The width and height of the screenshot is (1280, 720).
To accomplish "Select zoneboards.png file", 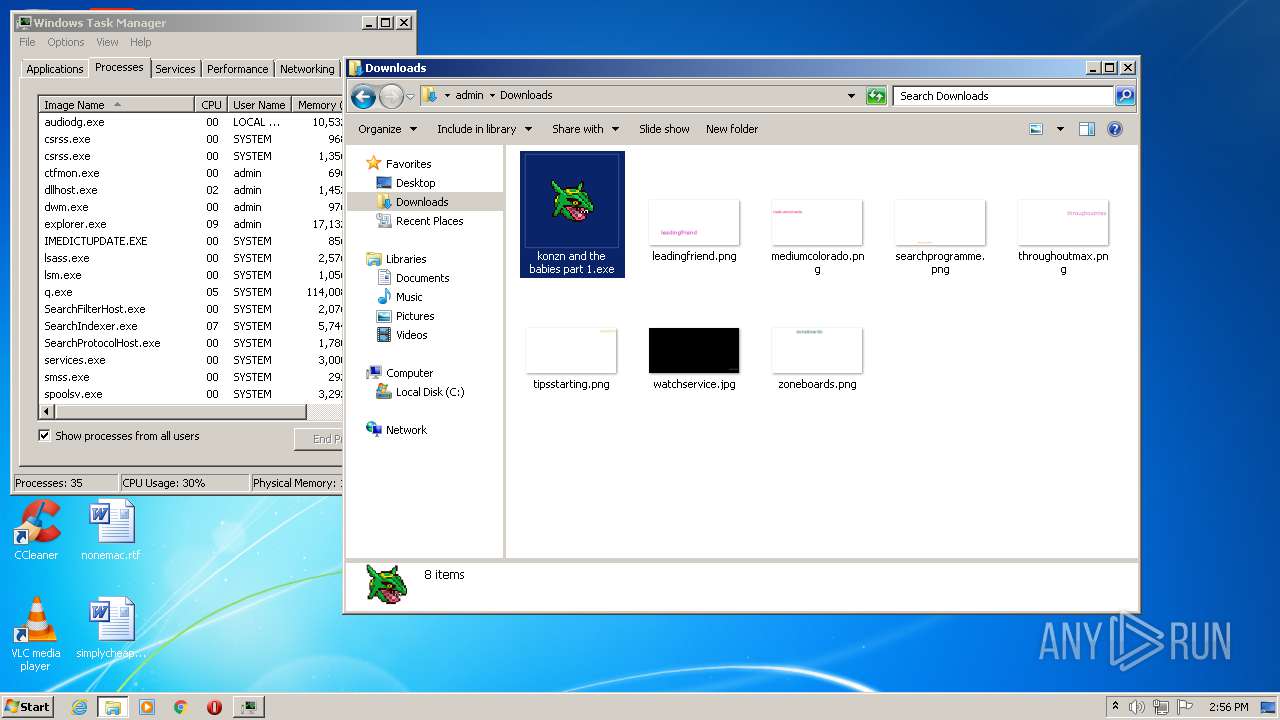I will click(x=817, y=359).
